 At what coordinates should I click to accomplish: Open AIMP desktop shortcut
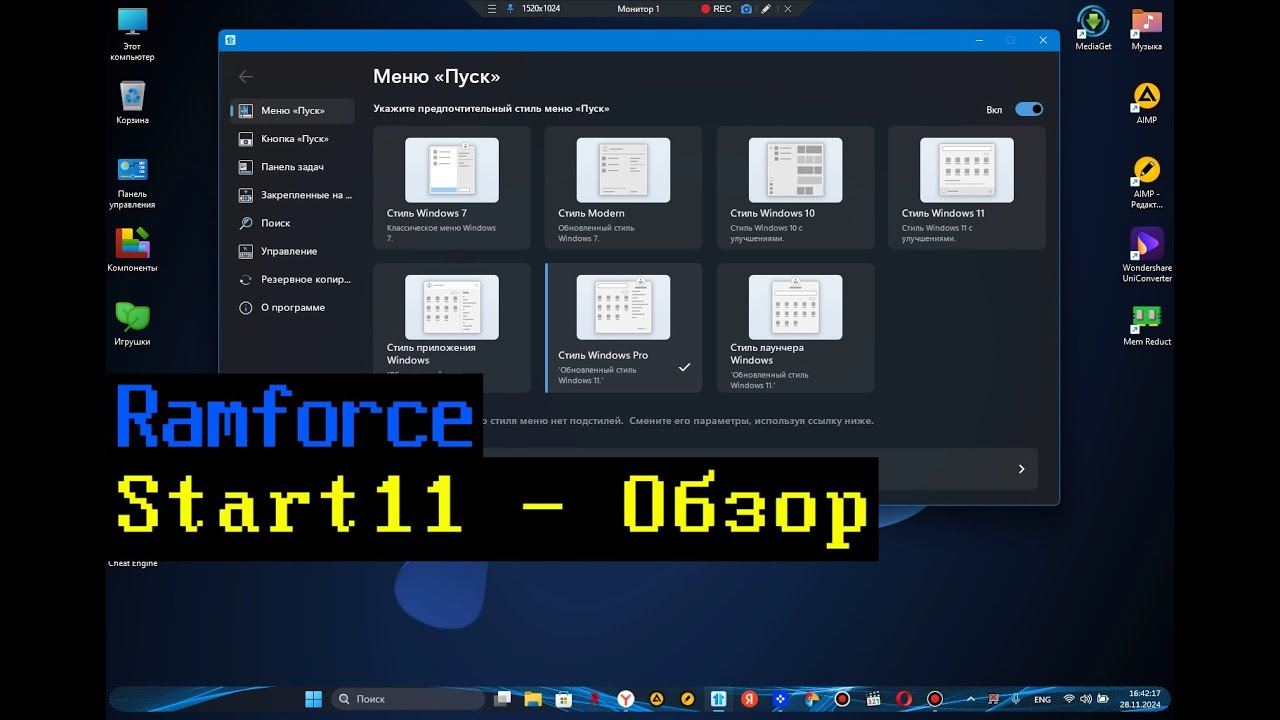(1146, 103)
